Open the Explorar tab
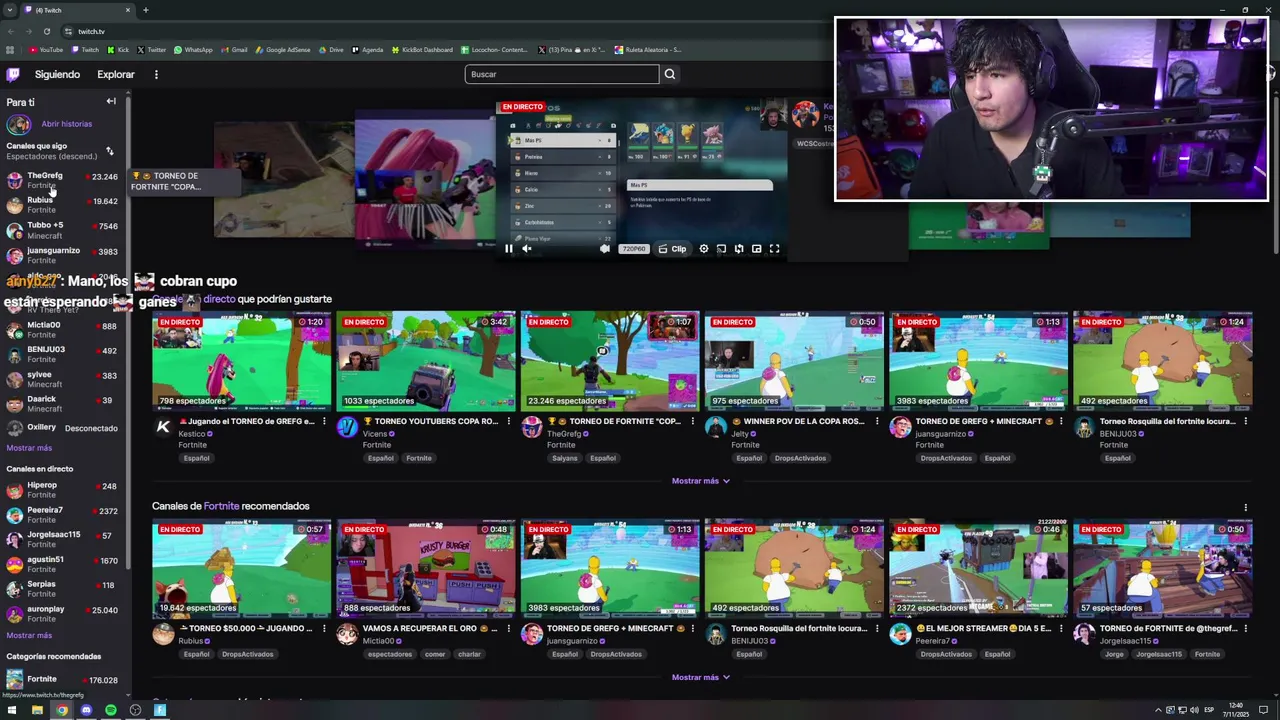 (116, 74)
